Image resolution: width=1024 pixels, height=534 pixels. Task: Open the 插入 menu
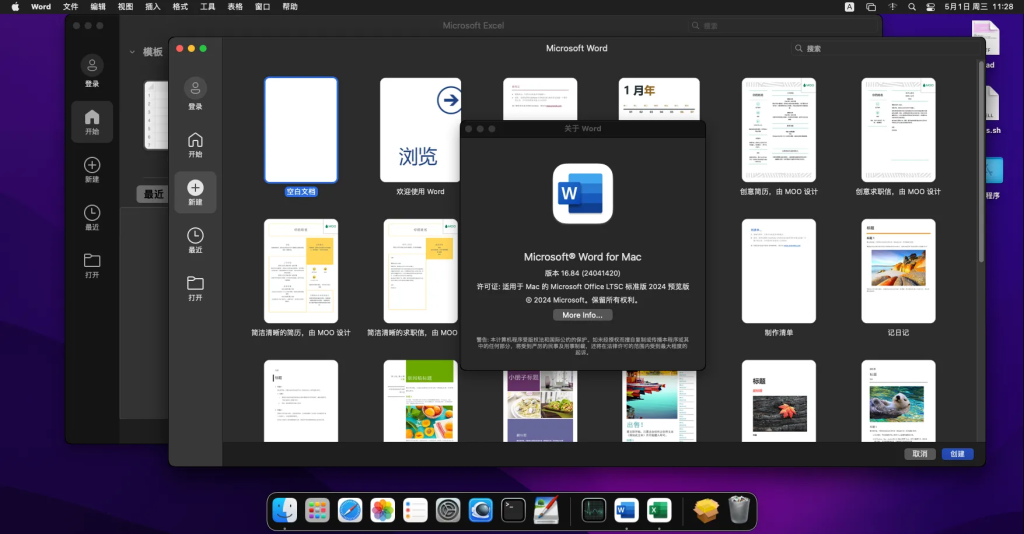(x=153, y=7)
